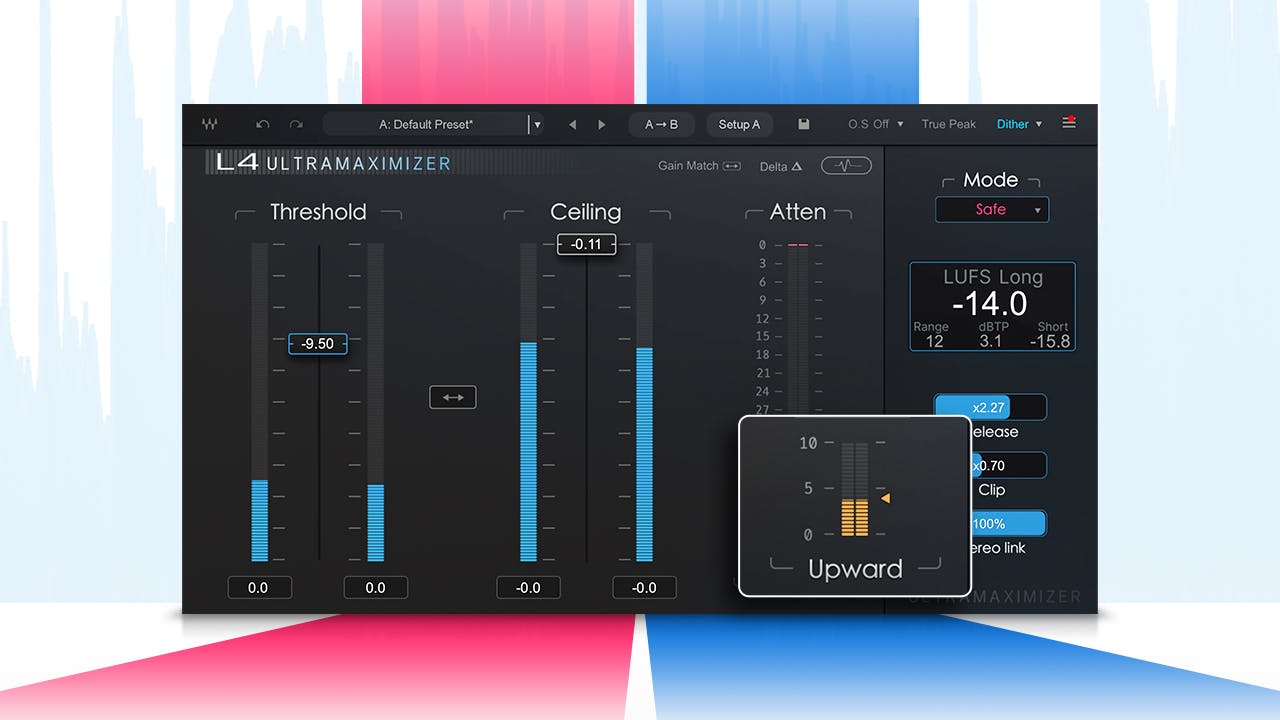Toggle Gain Match
The height and width of the screenshot is (720, 1280).
coord(699,166)
